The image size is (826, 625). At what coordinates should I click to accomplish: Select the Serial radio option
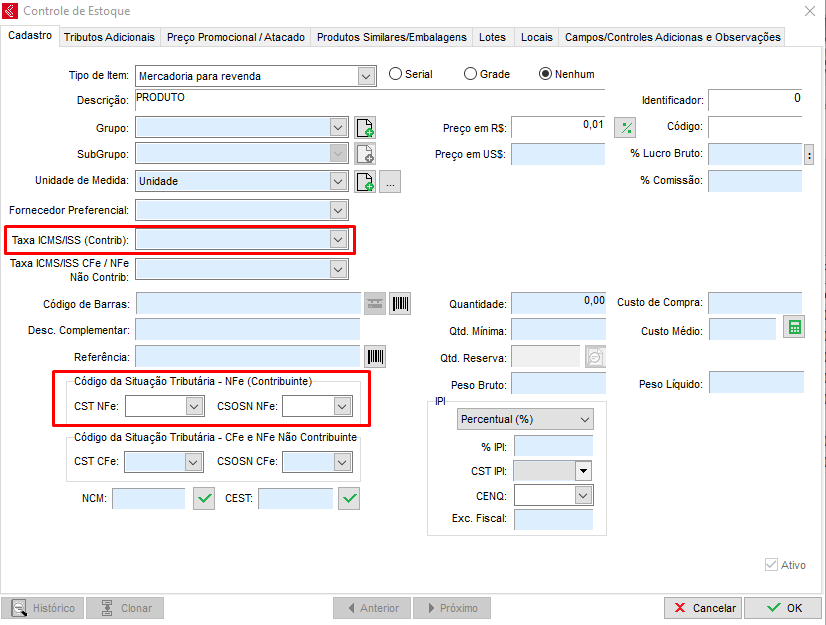[x=395, y=74]
